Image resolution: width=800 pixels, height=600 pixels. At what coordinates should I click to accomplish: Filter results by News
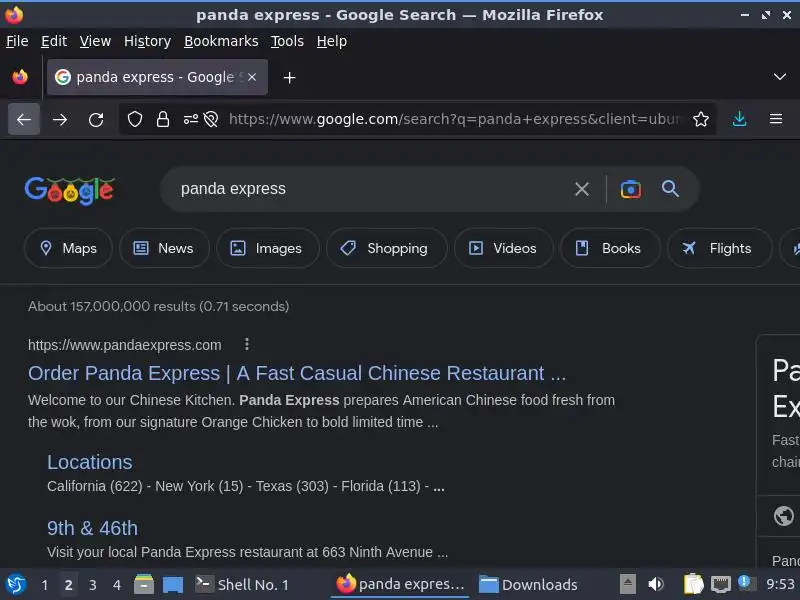pos(164,248)
